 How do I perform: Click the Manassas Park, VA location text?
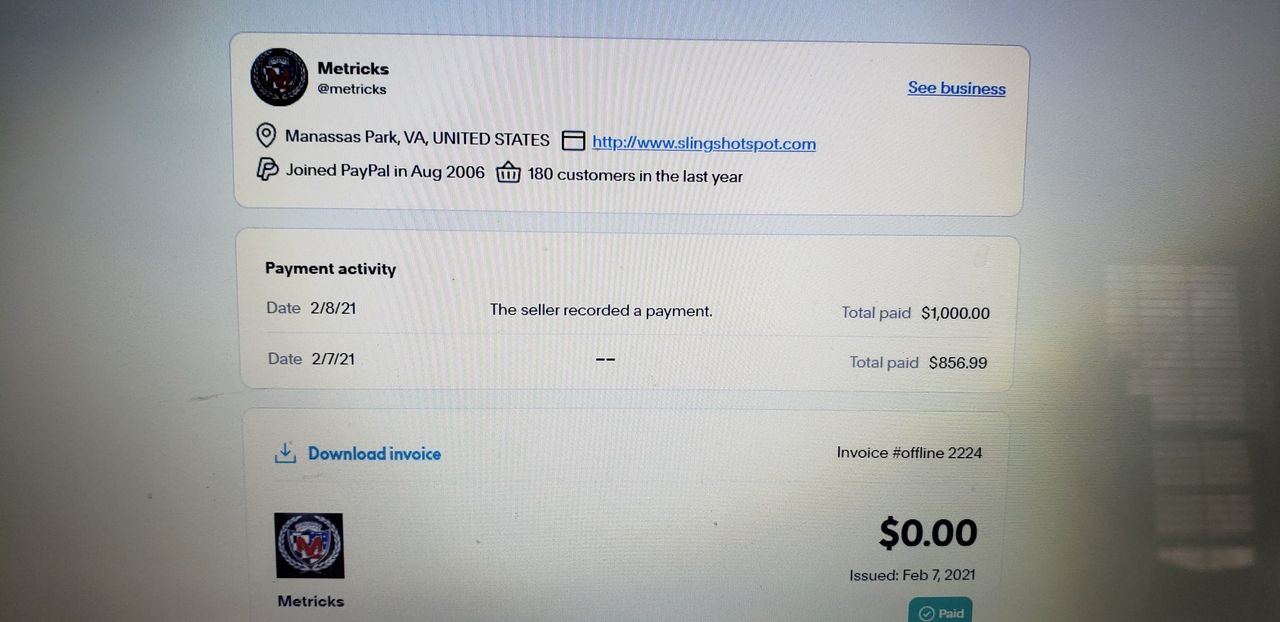click(417, 138)
